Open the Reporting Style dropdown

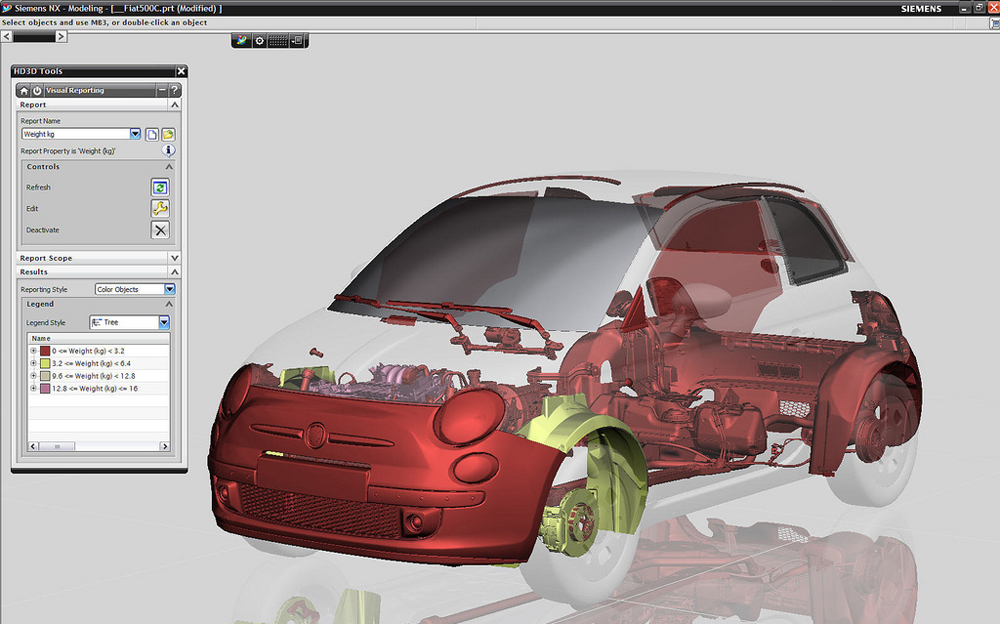click(170, 289)
